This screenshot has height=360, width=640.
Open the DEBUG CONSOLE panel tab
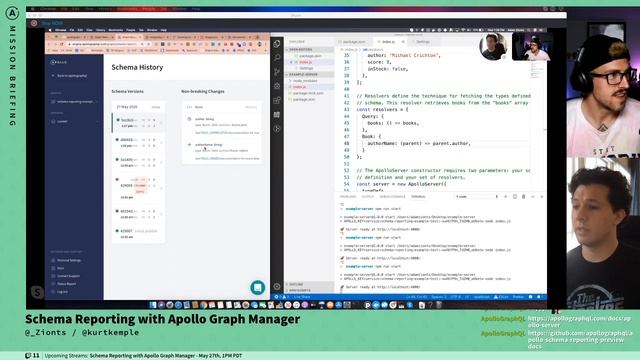(x=392, y=197)
